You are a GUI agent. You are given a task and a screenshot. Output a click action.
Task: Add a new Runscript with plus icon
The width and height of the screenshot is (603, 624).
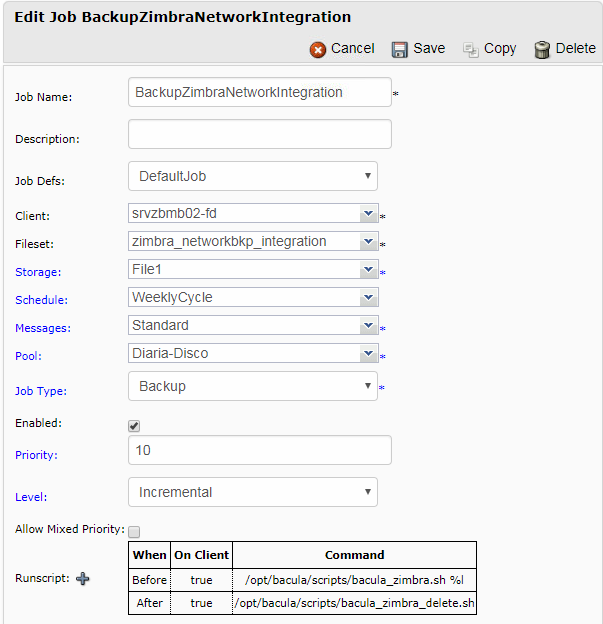83,578
